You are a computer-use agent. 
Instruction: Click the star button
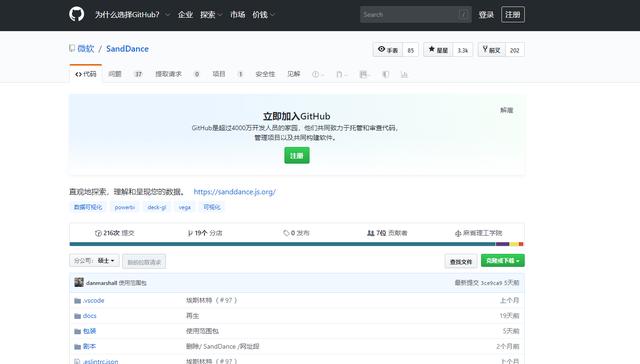coord(438,50)
